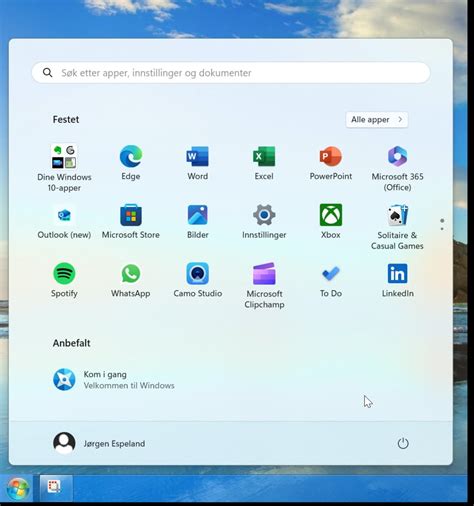Click the magnifier search icon
Screen dimensions: 474x506
48,73
